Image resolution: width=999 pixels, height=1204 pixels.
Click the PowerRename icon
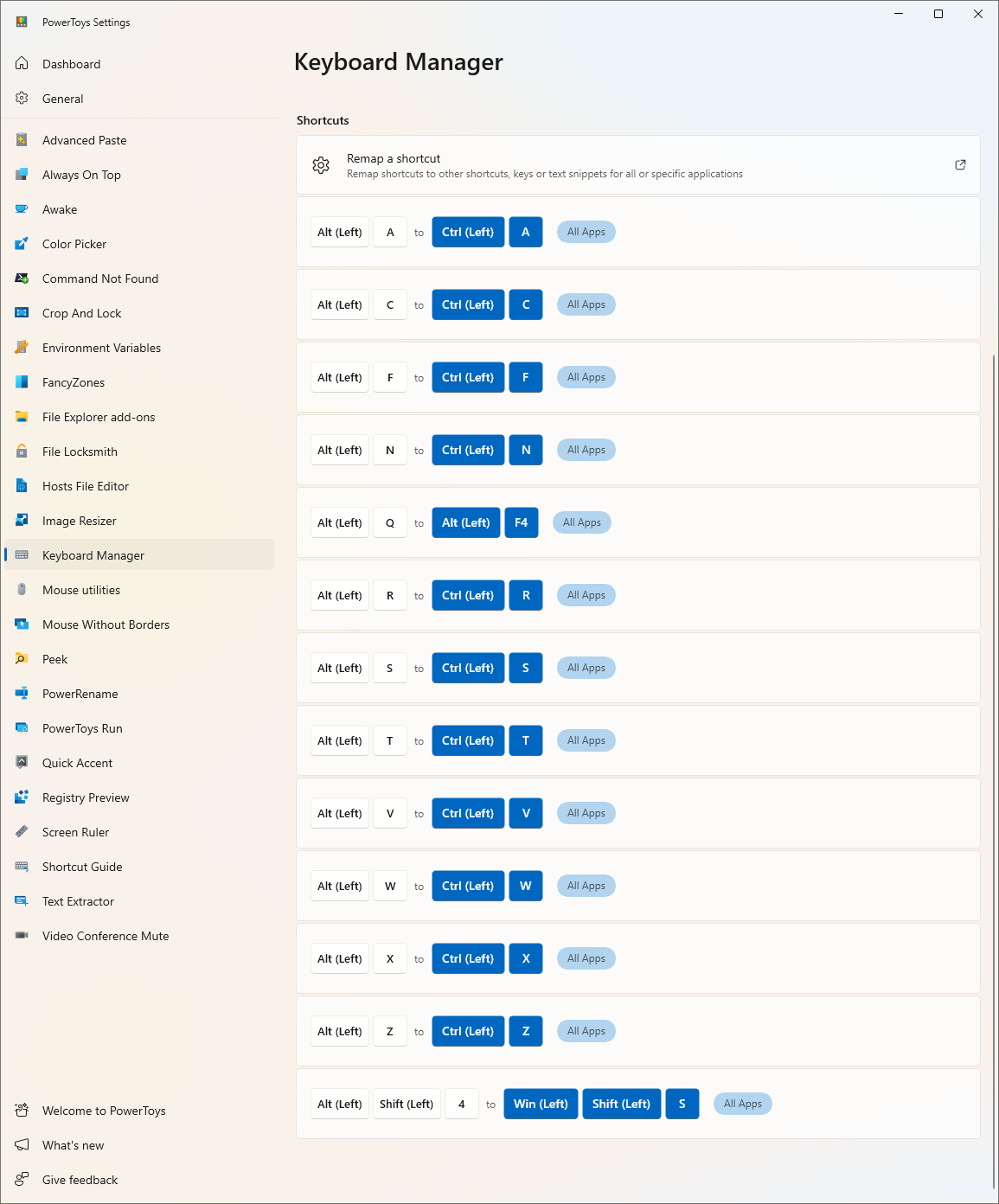point(22,694)
